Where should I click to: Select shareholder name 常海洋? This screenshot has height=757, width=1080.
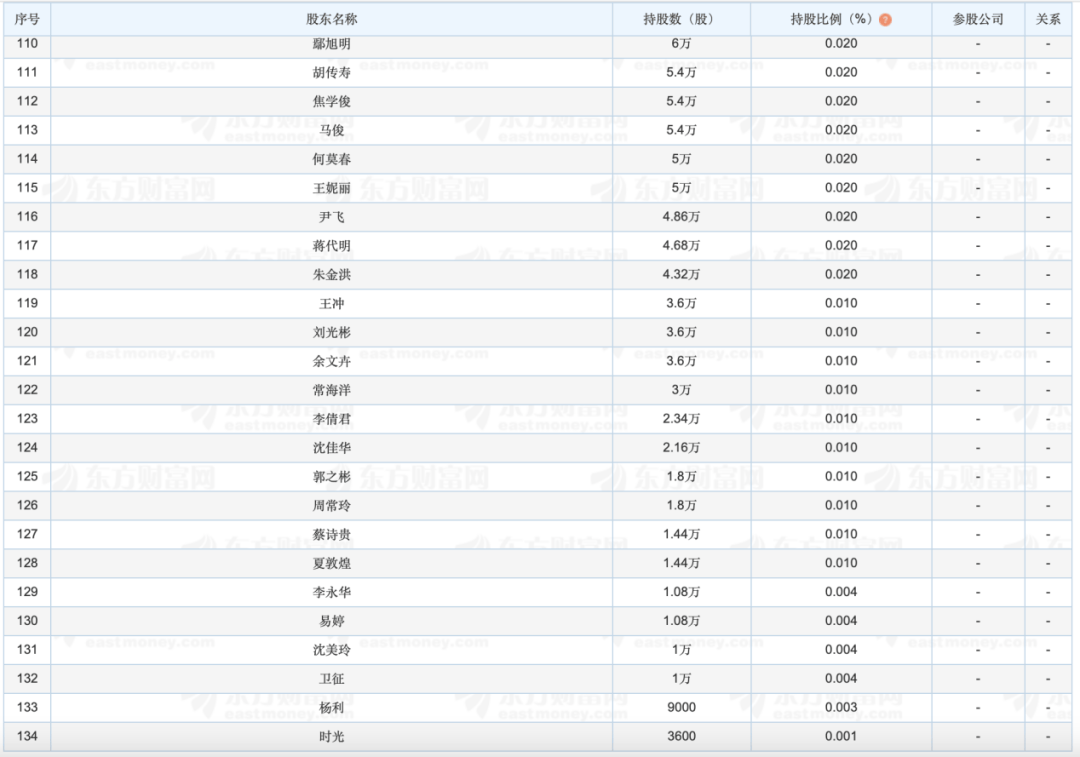331,390
